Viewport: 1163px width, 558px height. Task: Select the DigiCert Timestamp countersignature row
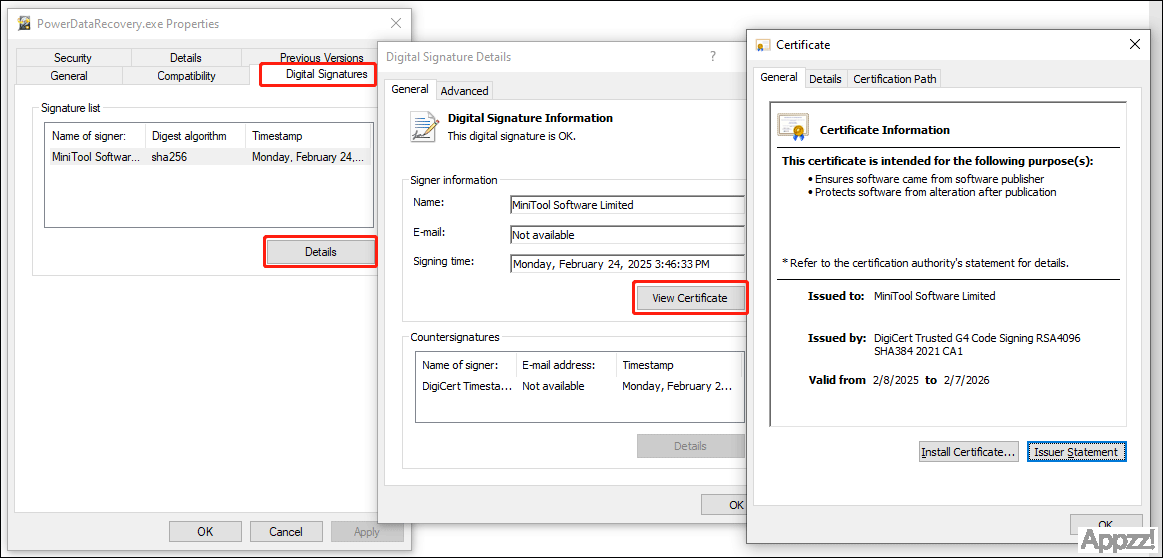point(579,386)
